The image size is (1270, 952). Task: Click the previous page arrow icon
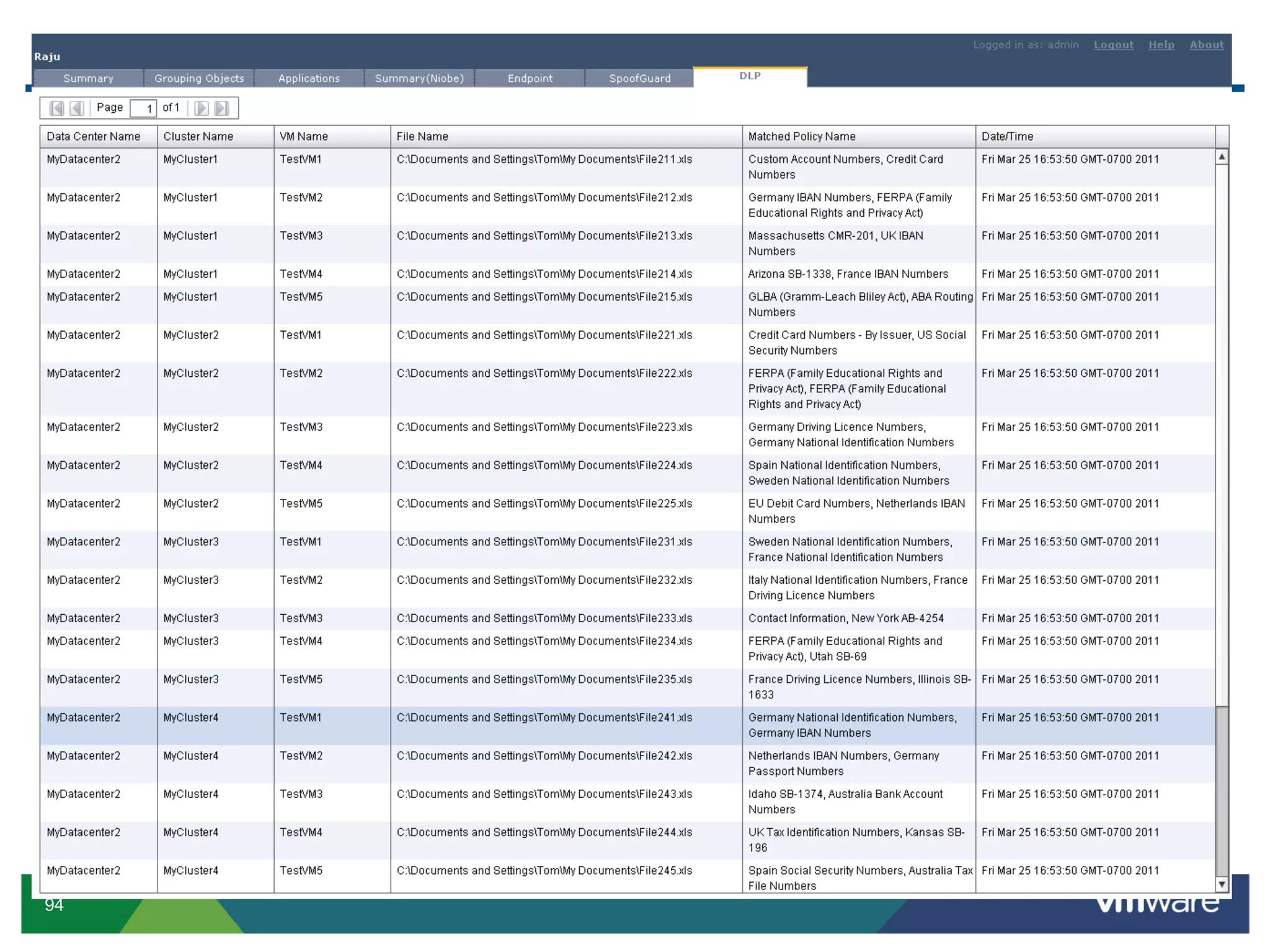point(77,108)
